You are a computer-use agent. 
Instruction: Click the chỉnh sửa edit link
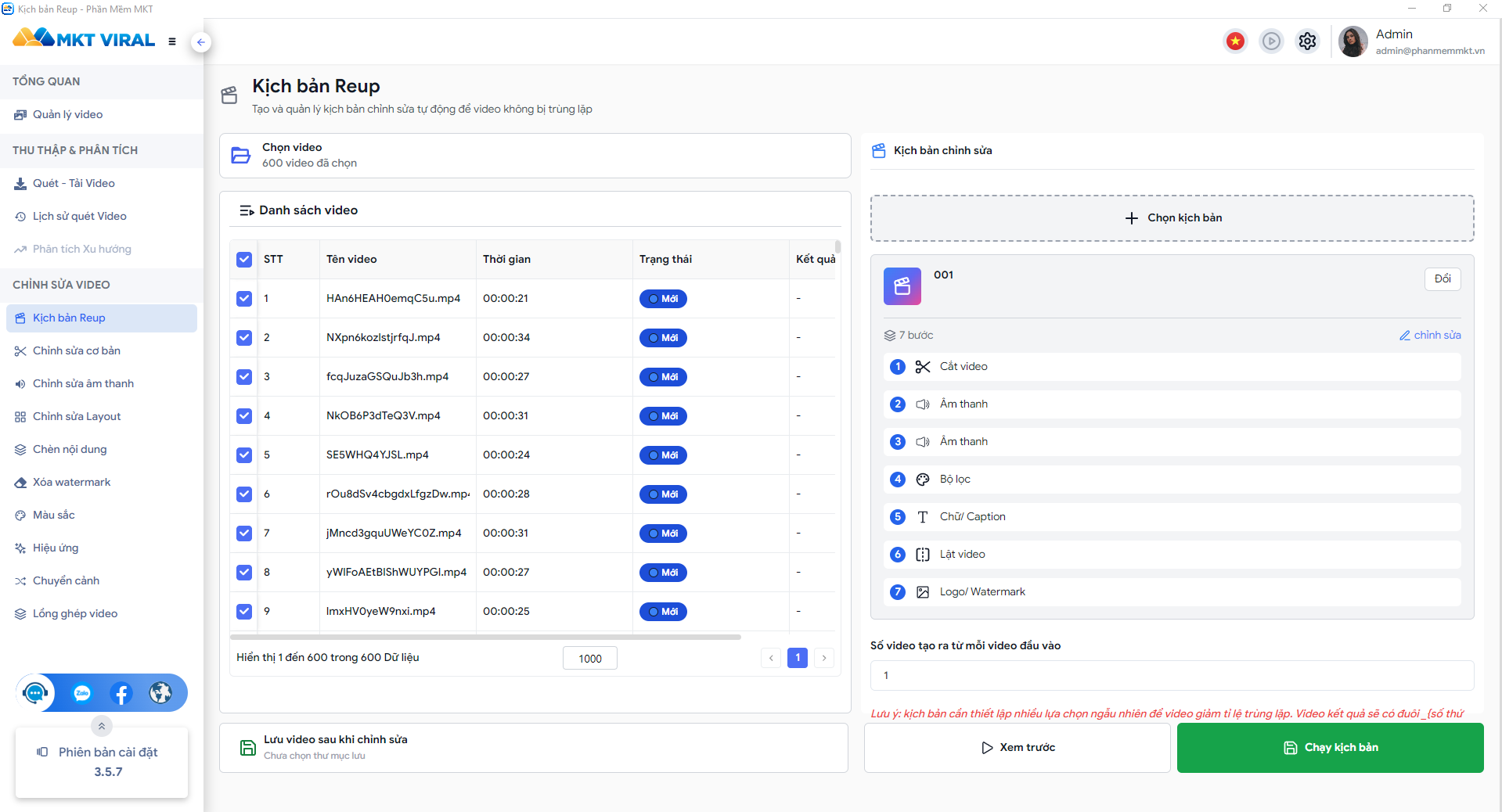[1430, 336]
